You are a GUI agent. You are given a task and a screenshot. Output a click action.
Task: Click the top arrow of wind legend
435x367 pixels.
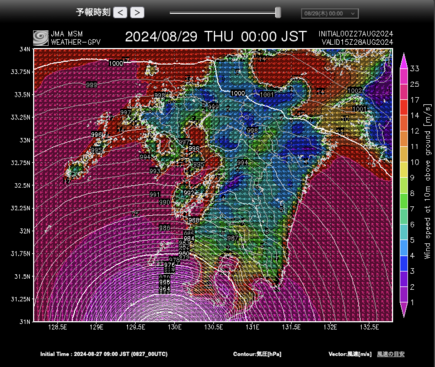tap(404, 60)
